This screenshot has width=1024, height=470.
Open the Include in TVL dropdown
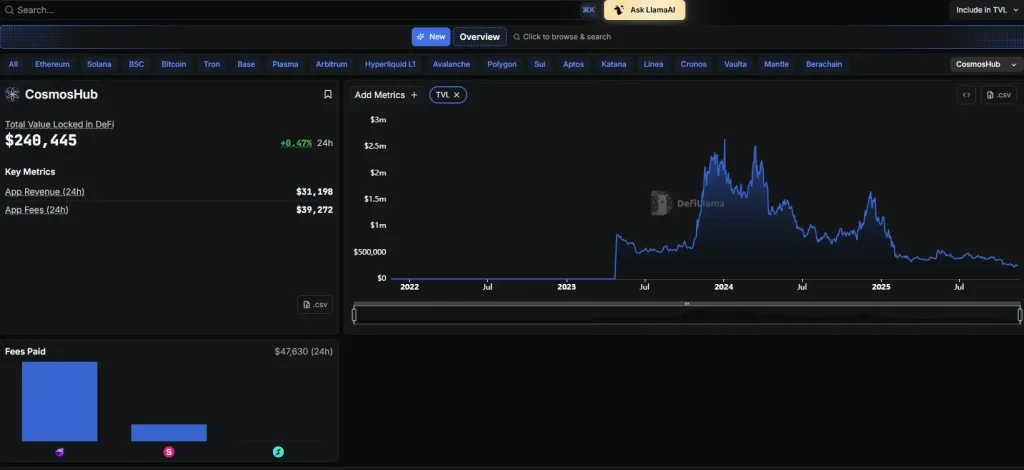pos(985,10)
